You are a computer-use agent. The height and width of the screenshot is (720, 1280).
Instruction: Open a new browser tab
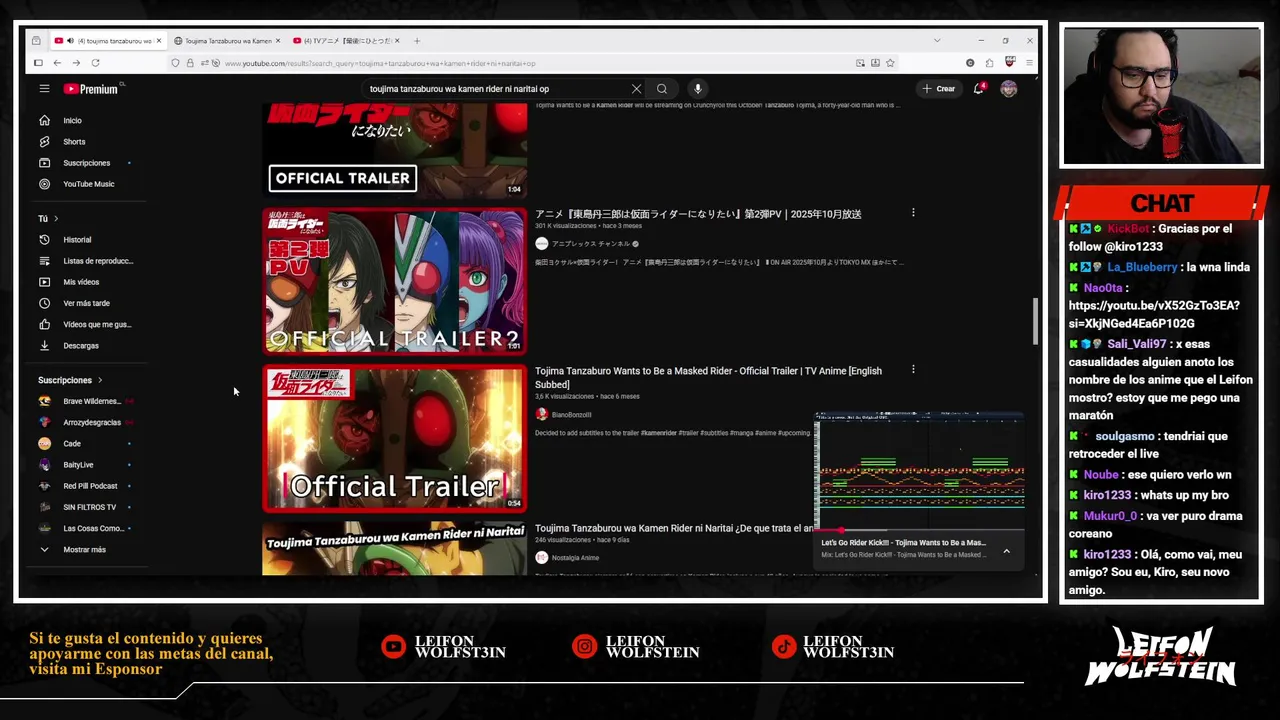[x=417, y=41]
